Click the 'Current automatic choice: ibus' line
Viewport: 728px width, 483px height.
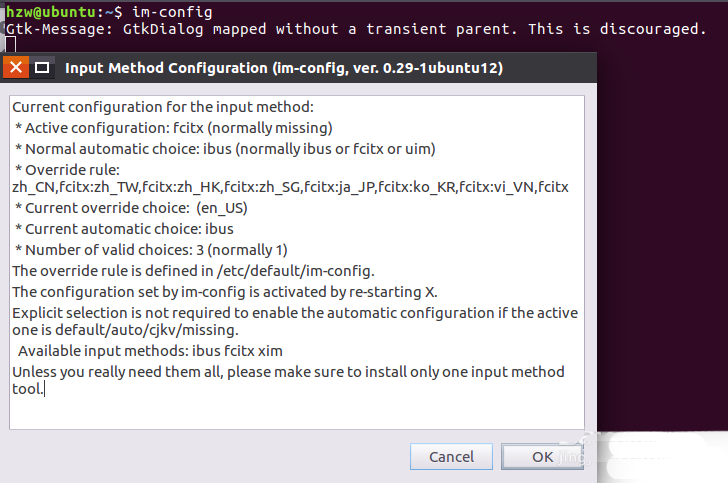pyautogui.click(x=125, y=229)
